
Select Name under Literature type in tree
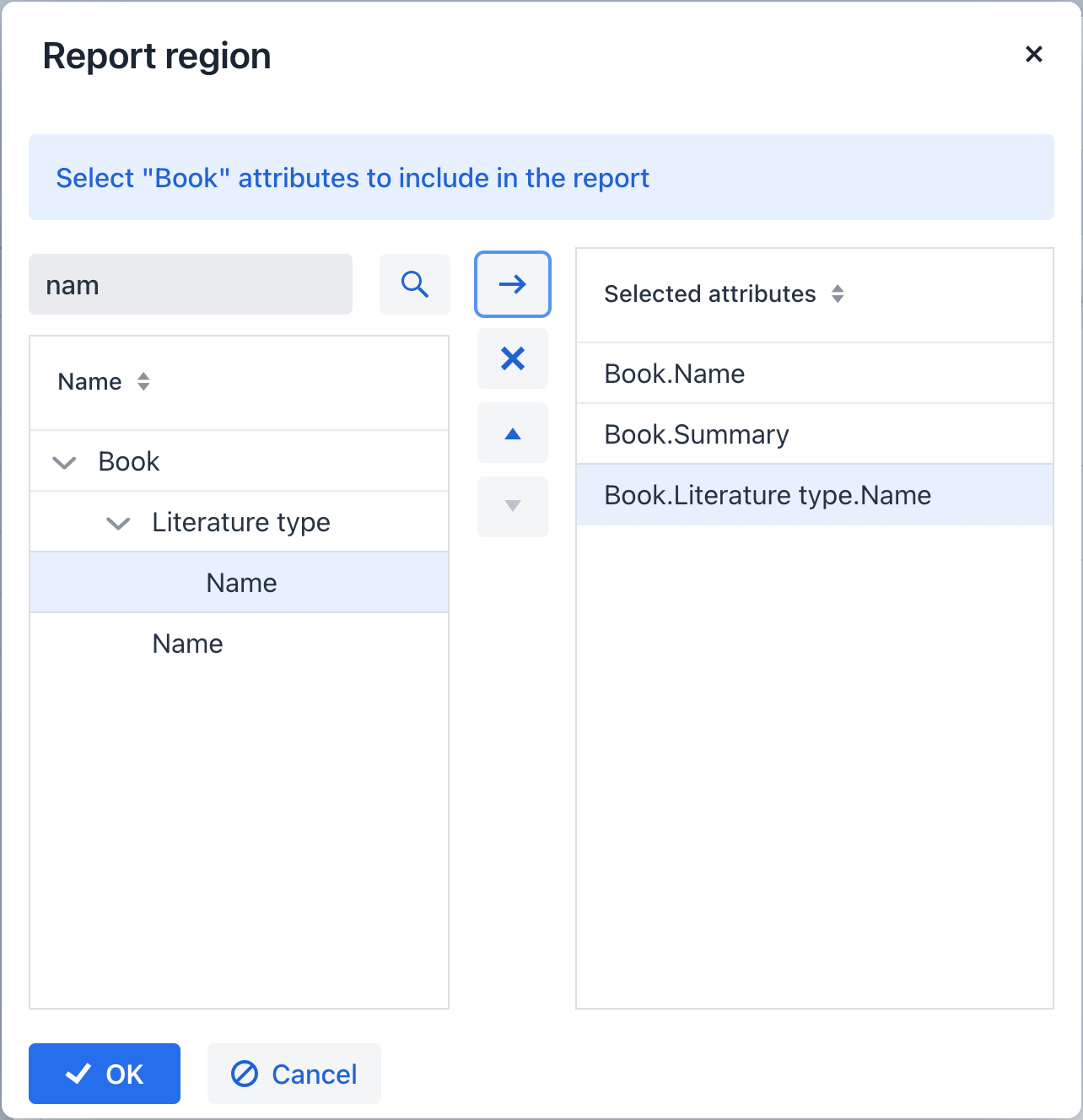tap(240, 583)
